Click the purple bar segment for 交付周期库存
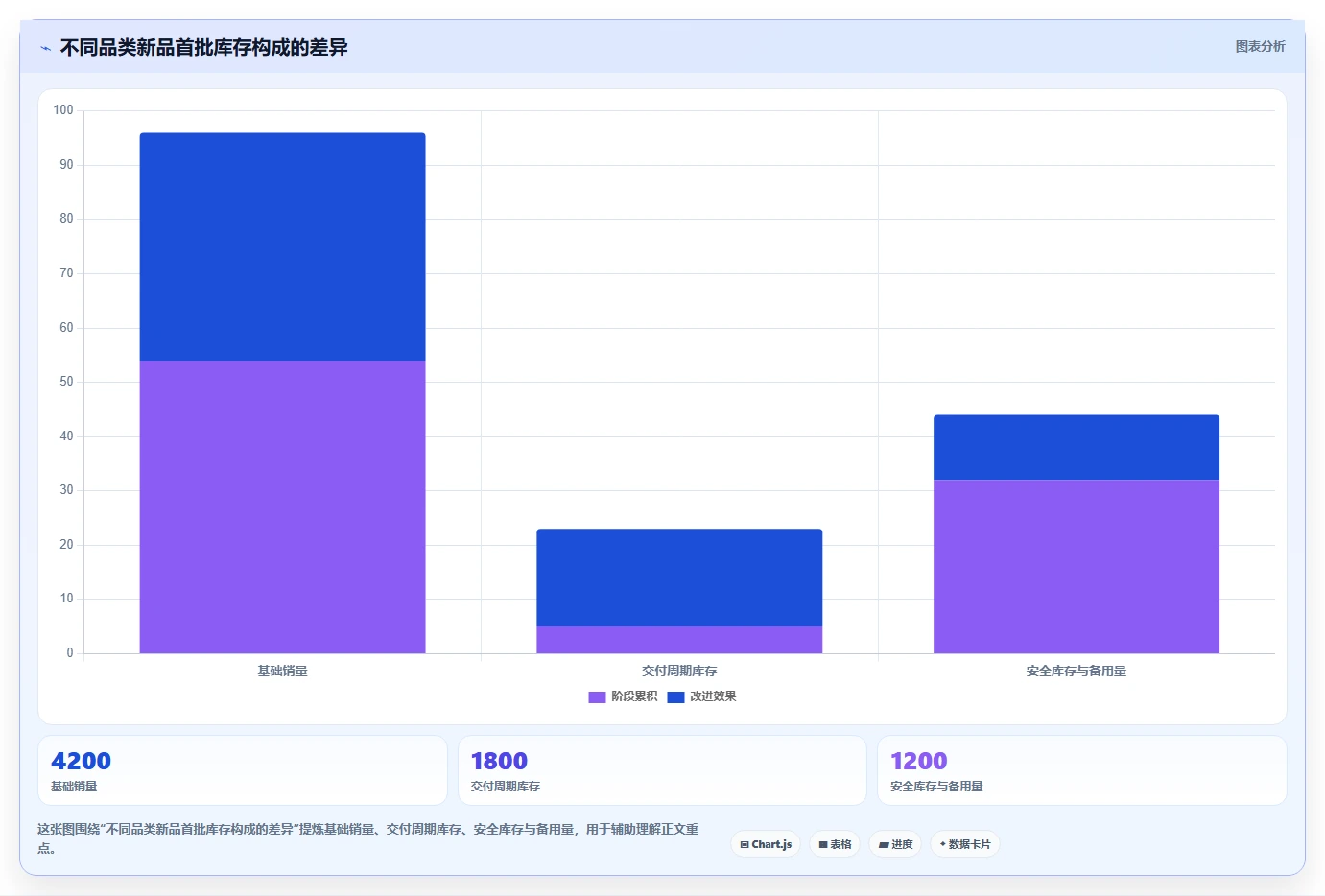Image resolution: width=1325 pixels, height=896 pixels. [679, 640]
